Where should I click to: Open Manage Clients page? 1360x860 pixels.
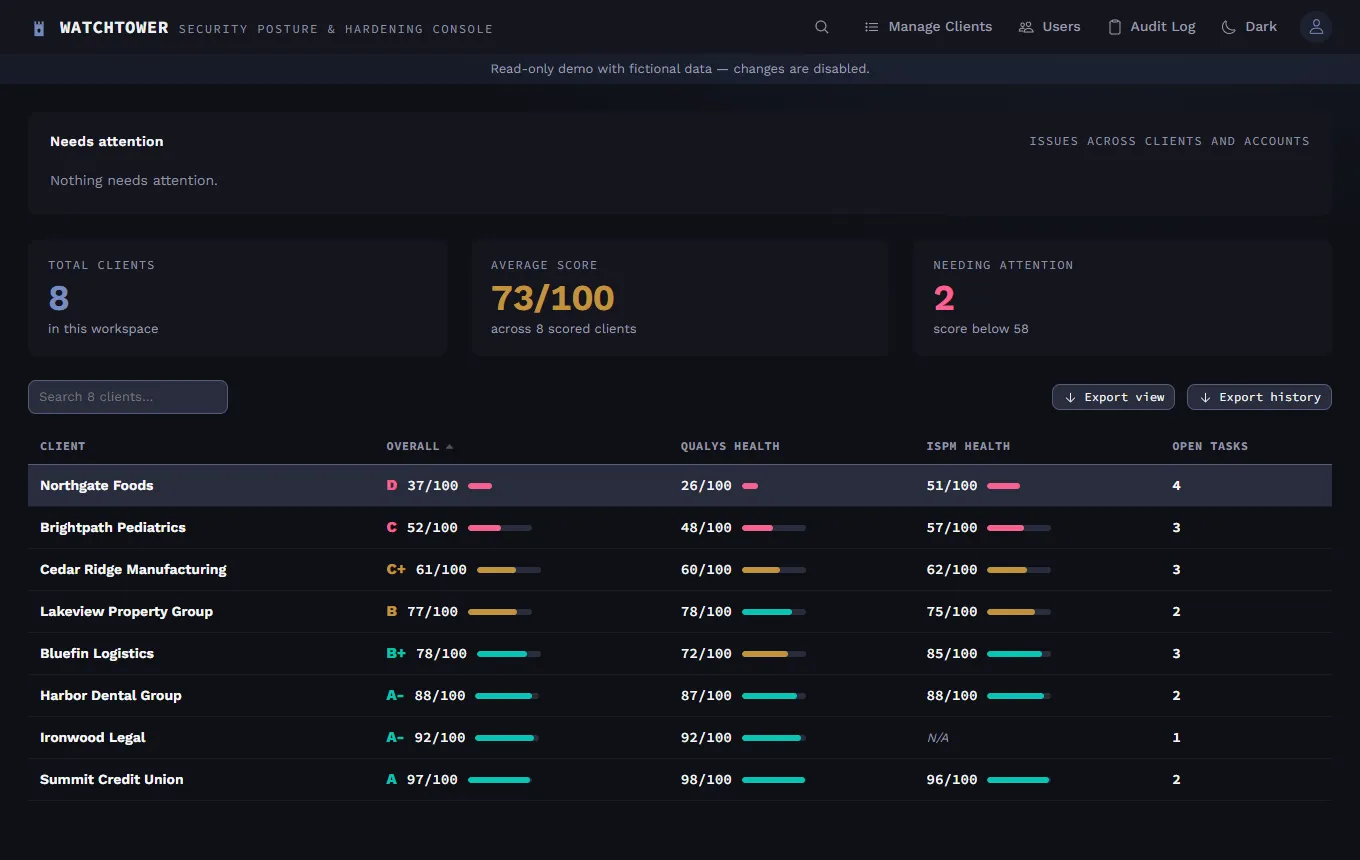(928, 27)
